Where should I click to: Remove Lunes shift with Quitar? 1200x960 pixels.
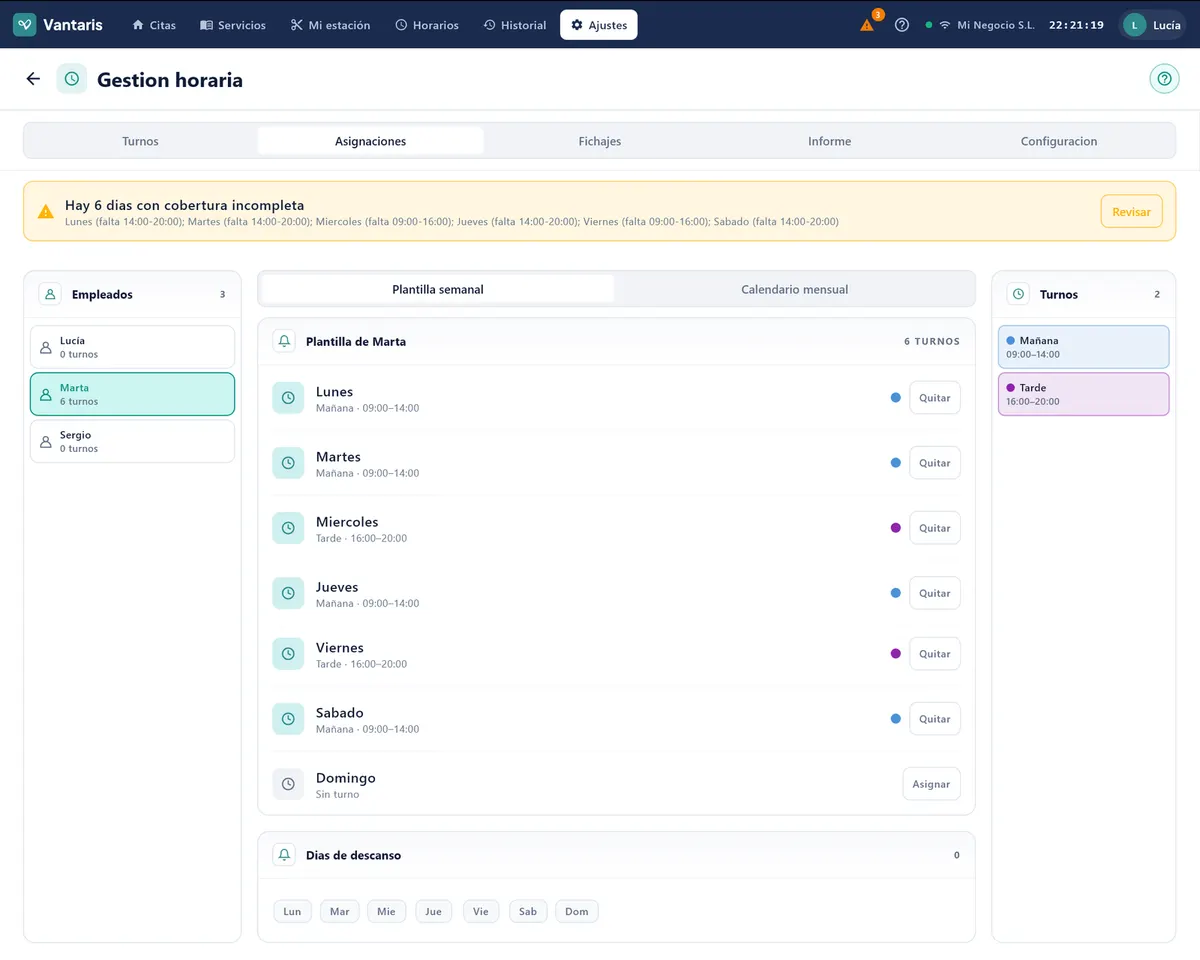click(935, 398)
